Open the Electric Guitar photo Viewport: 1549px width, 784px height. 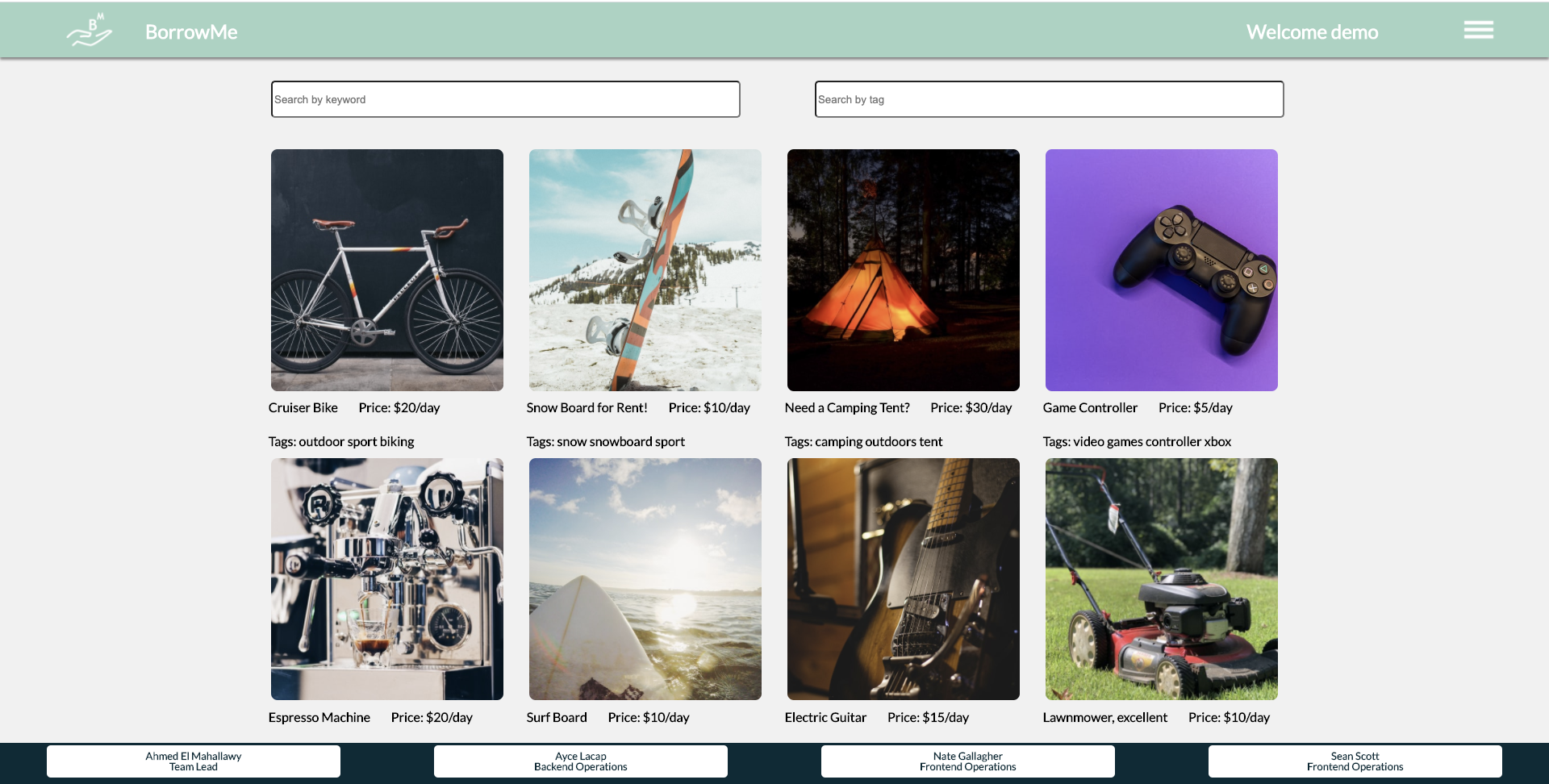904,579
